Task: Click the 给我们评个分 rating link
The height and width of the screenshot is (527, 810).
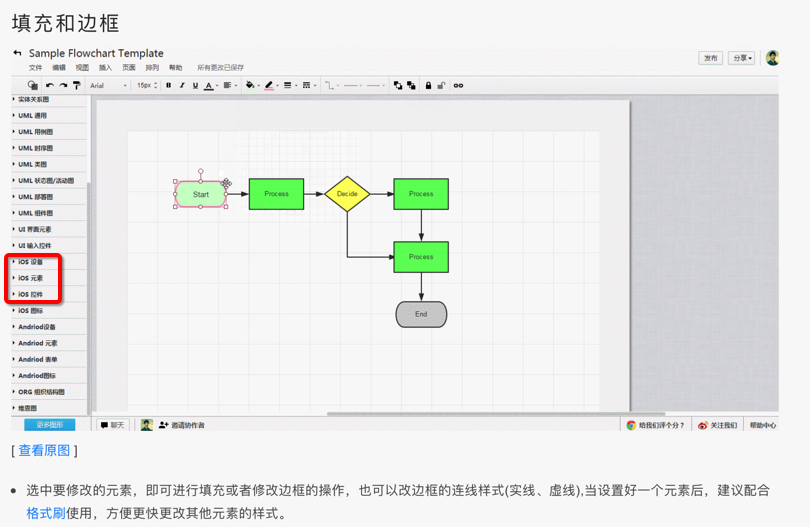Action: [x=656, y=425]
